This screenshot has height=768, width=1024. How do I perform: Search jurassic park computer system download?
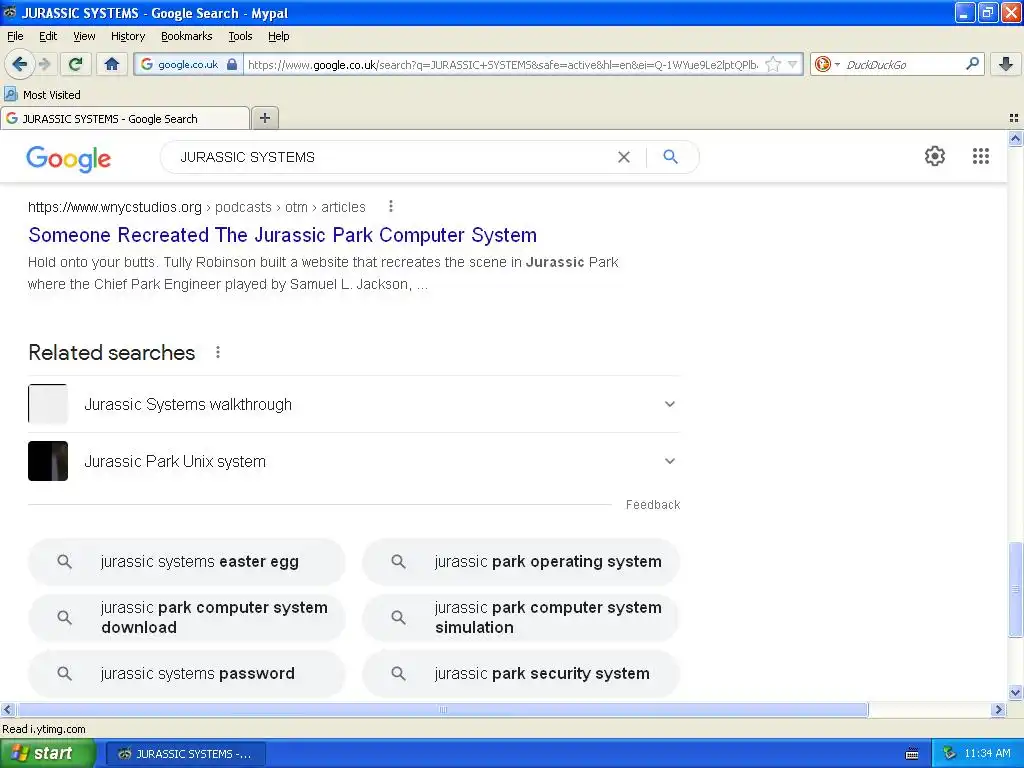point(186,617)
